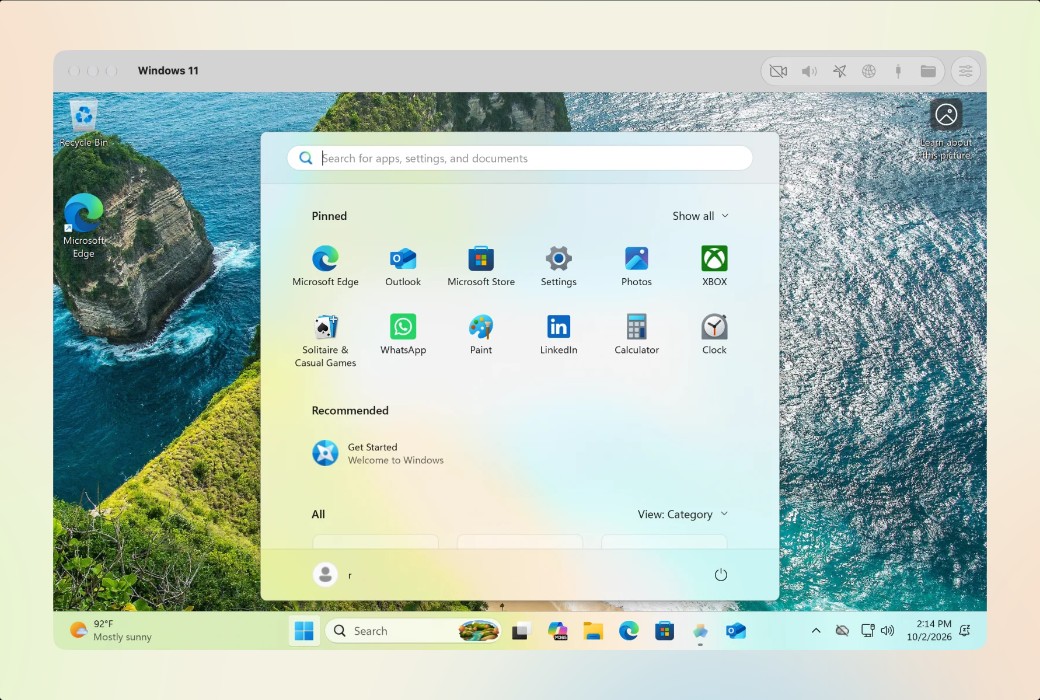Screen dimensions: 1040x700
Task: Select the Microsoft Edge desktop shortcut
Action: 84,226
